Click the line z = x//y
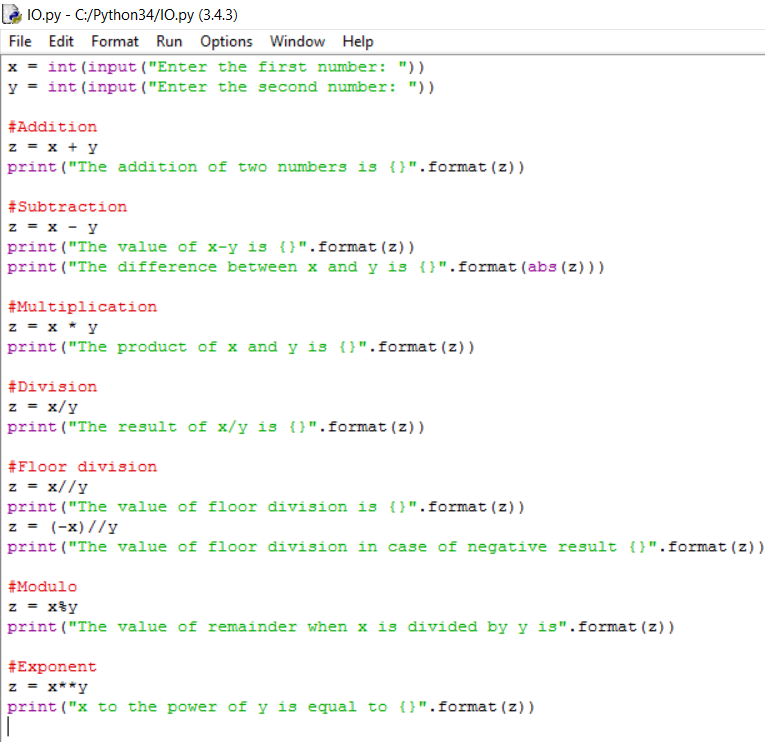765x742 pixels. tap(48, 487)
